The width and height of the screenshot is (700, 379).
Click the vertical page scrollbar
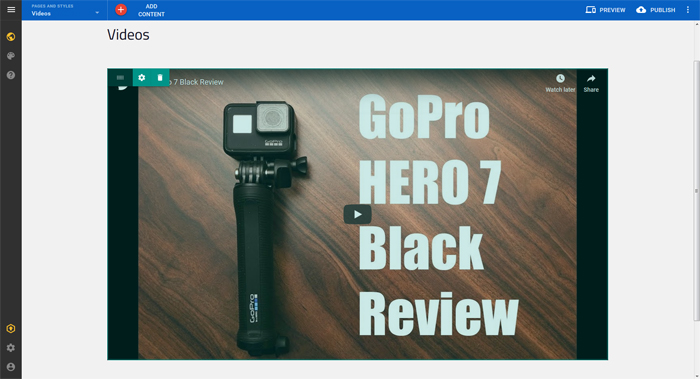coord(696,191)
